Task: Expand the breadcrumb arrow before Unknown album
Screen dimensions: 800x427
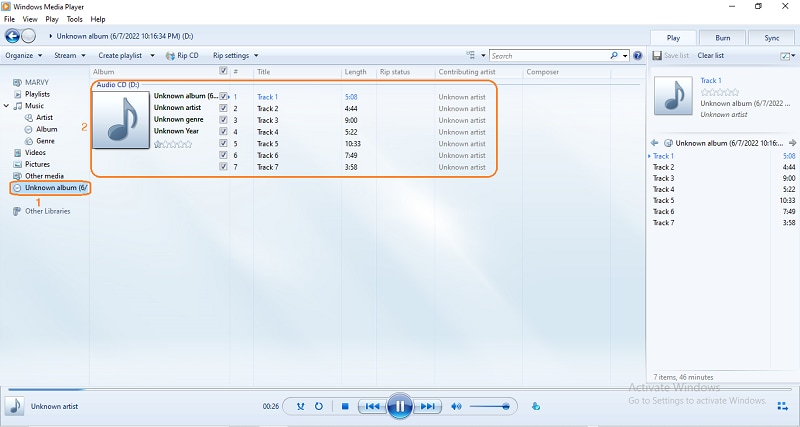Action: (51, 36)
